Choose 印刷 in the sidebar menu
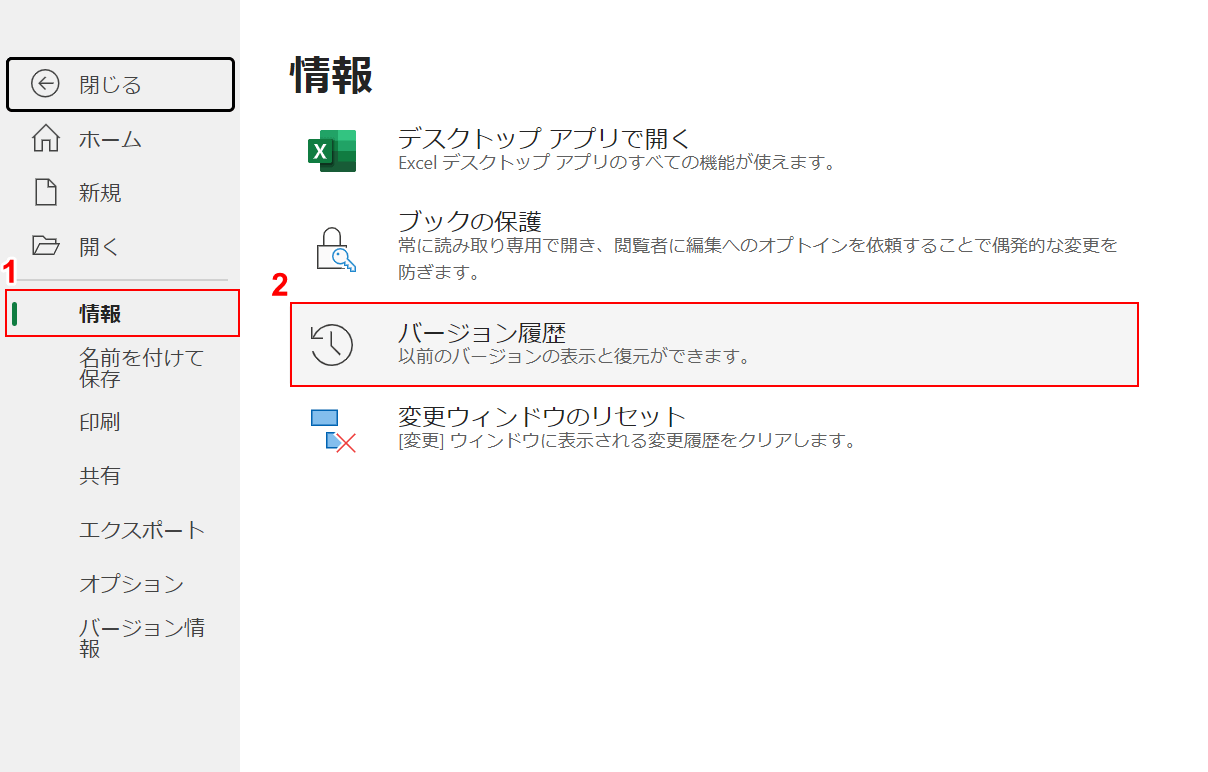Image resolution: width=1208 pixels, height=772 pixels. [100, 422]
